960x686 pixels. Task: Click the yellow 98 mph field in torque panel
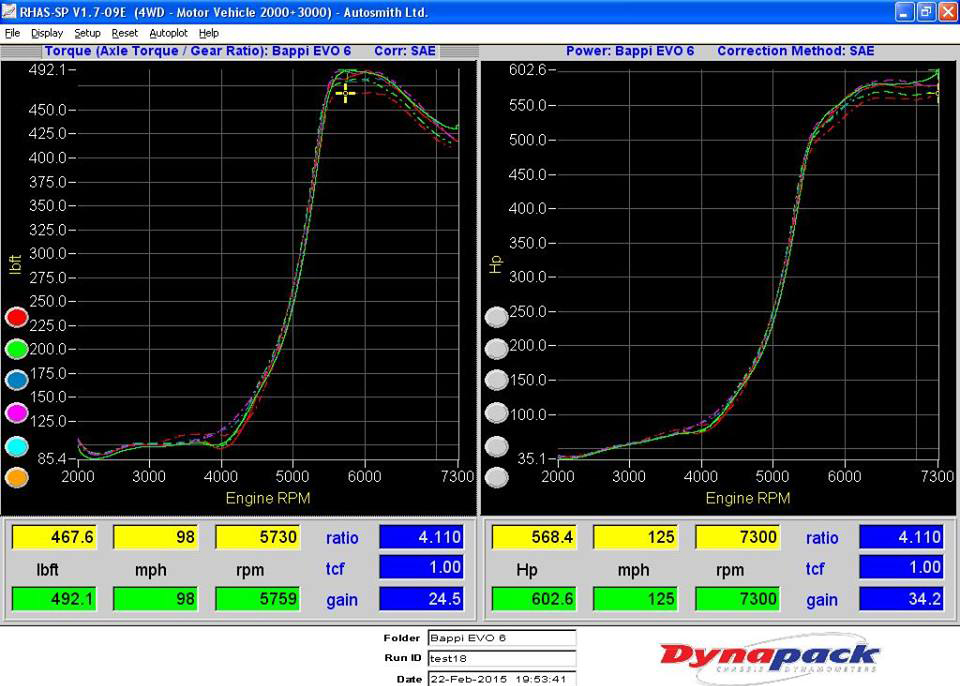(156, 537)
